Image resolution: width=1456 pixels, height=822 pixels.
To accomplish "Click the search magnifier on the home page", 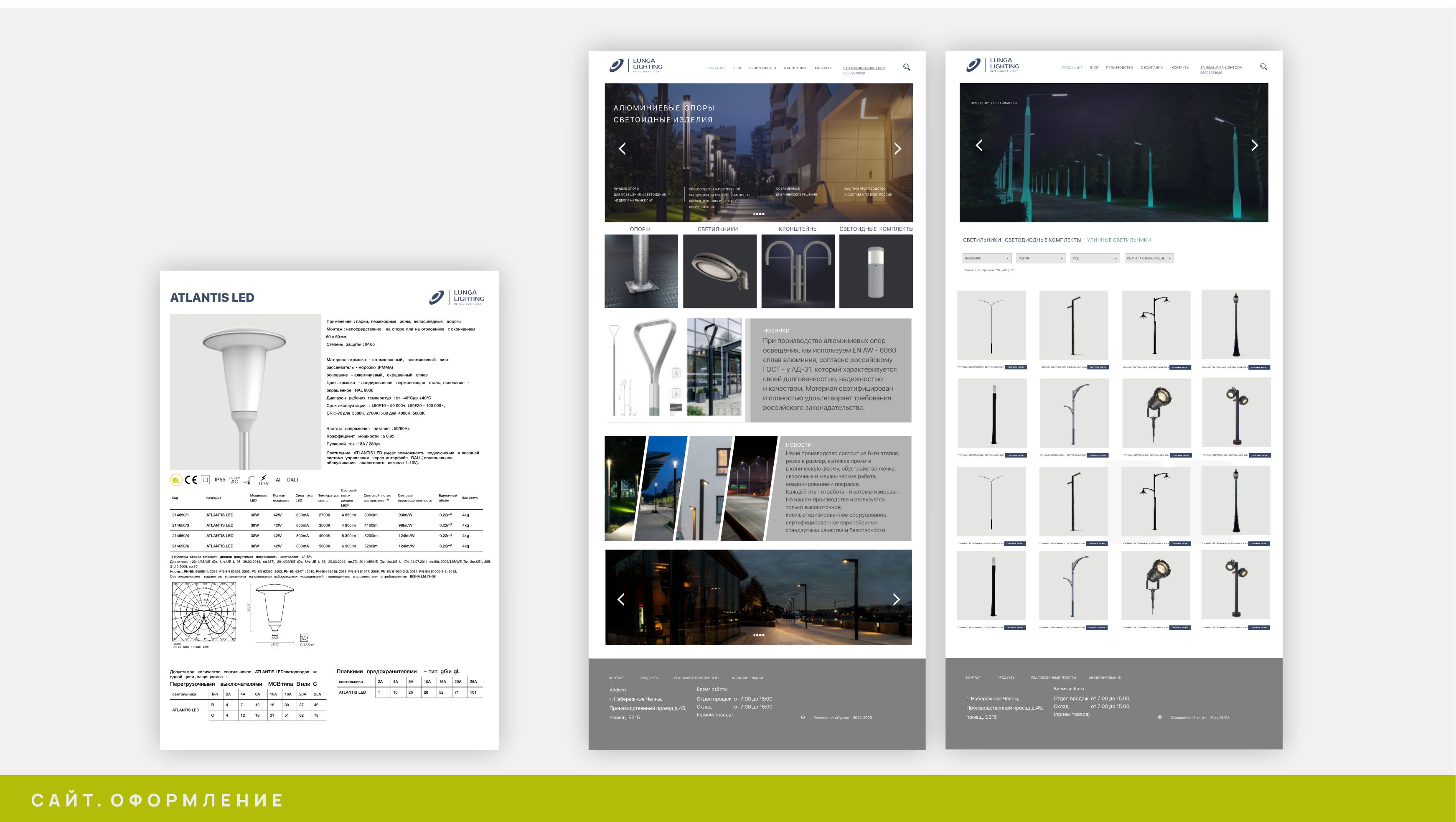I will coord(907,67).
